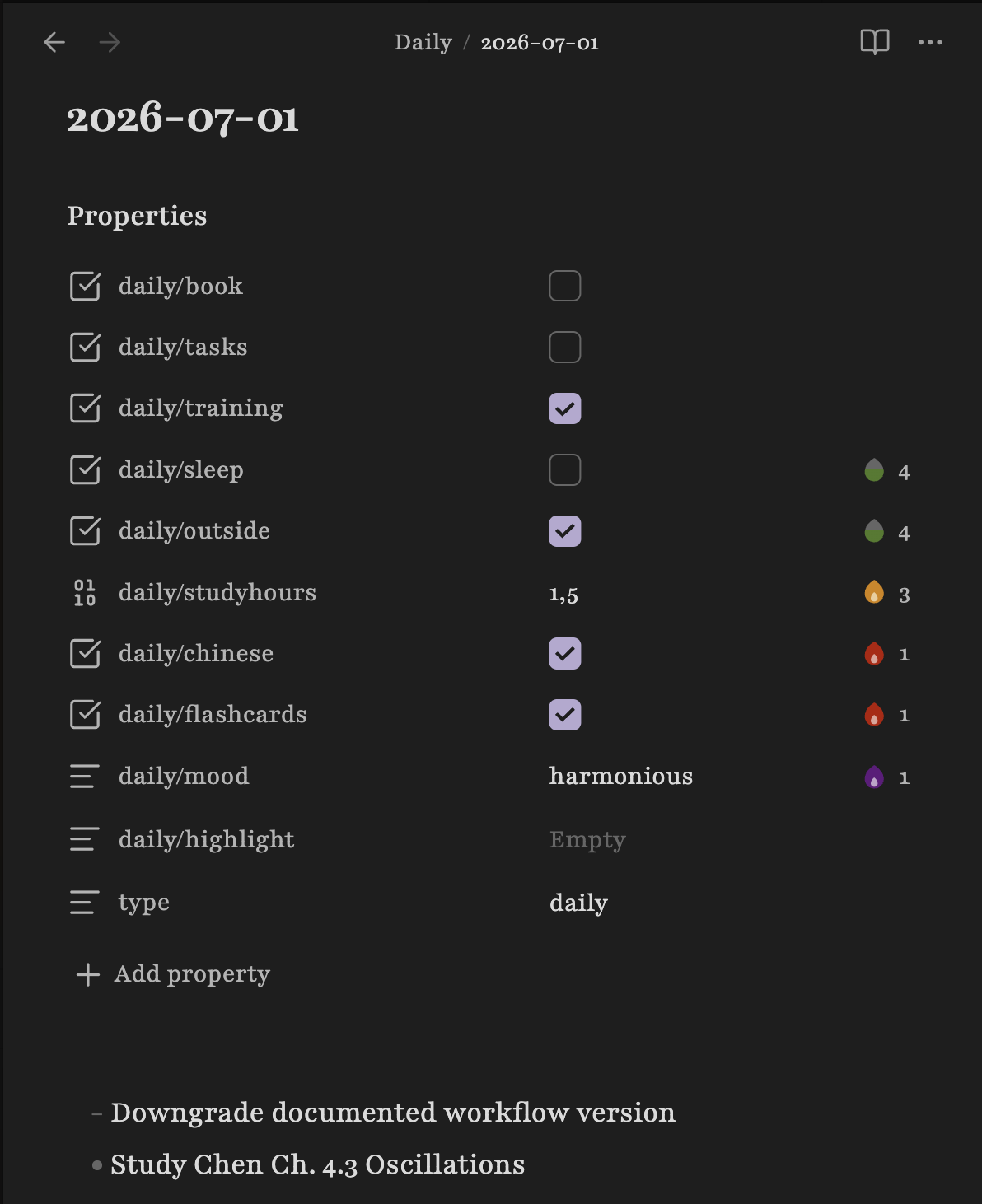Click the green streak drop for daily/sleep
Screen dimensions: 982x1204
[x=874, y=470]
